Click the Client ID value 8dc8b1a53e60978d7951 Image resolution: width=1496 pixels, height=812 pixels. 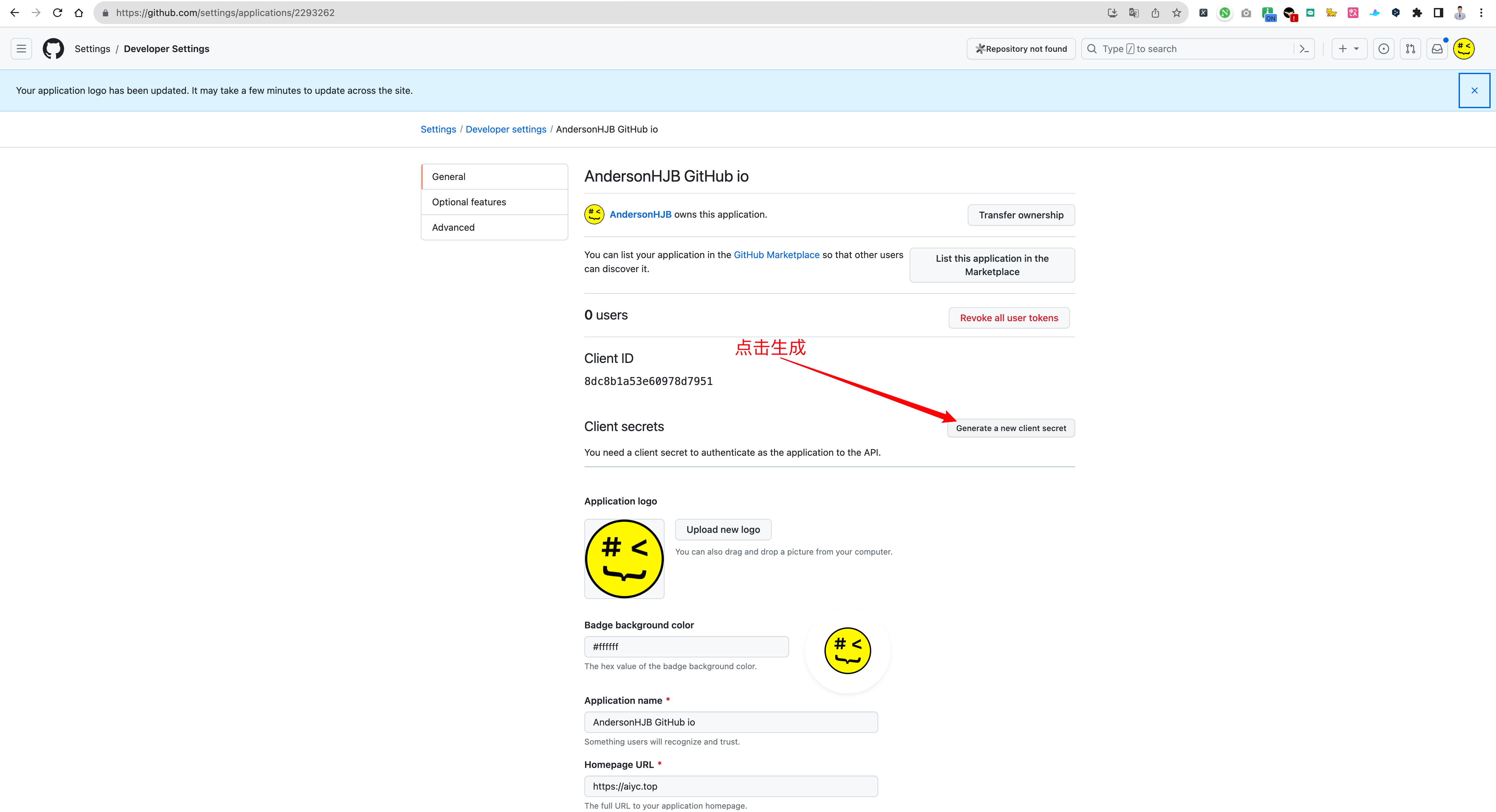tap(648, 381)
